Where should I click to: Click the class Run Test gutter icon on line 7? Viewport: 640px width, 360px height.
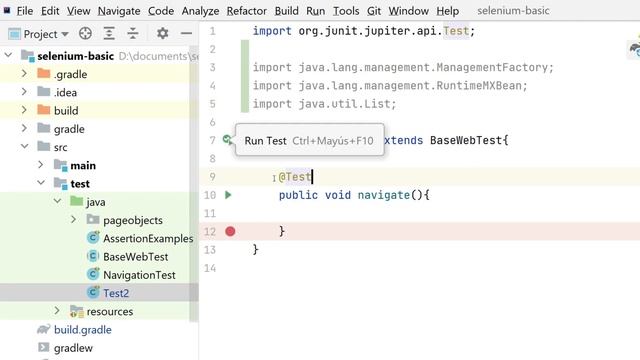pos(227,140)
